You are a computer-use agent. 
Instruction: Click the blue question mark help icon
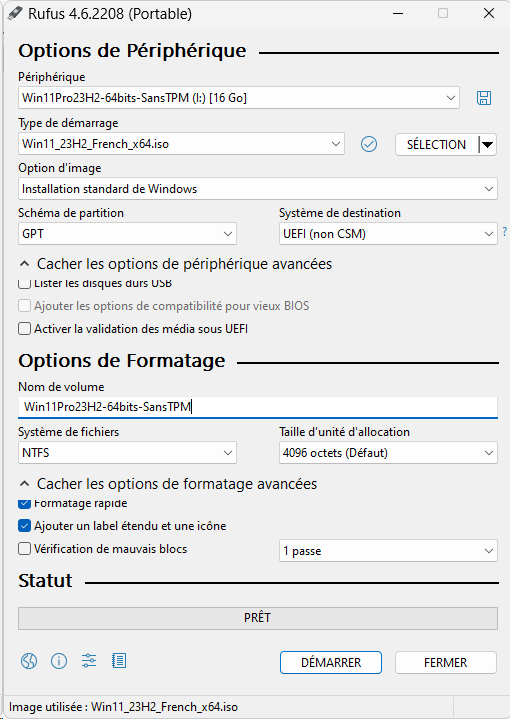click(504, 232)
